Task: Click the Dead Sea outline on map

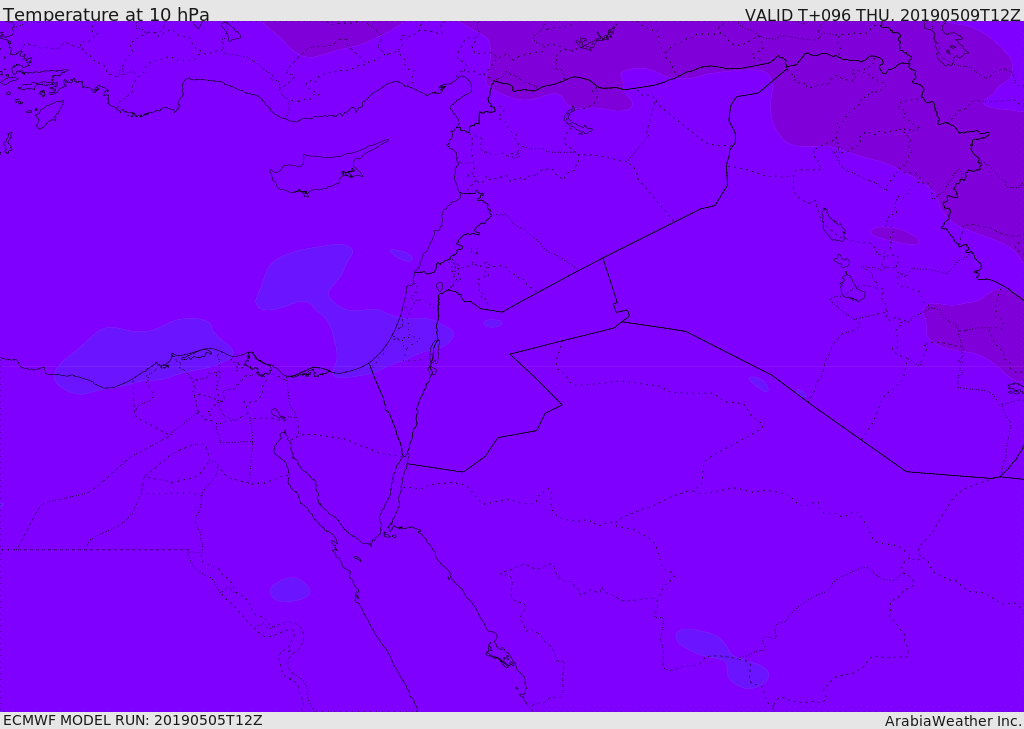Action: tap(433, 357)
